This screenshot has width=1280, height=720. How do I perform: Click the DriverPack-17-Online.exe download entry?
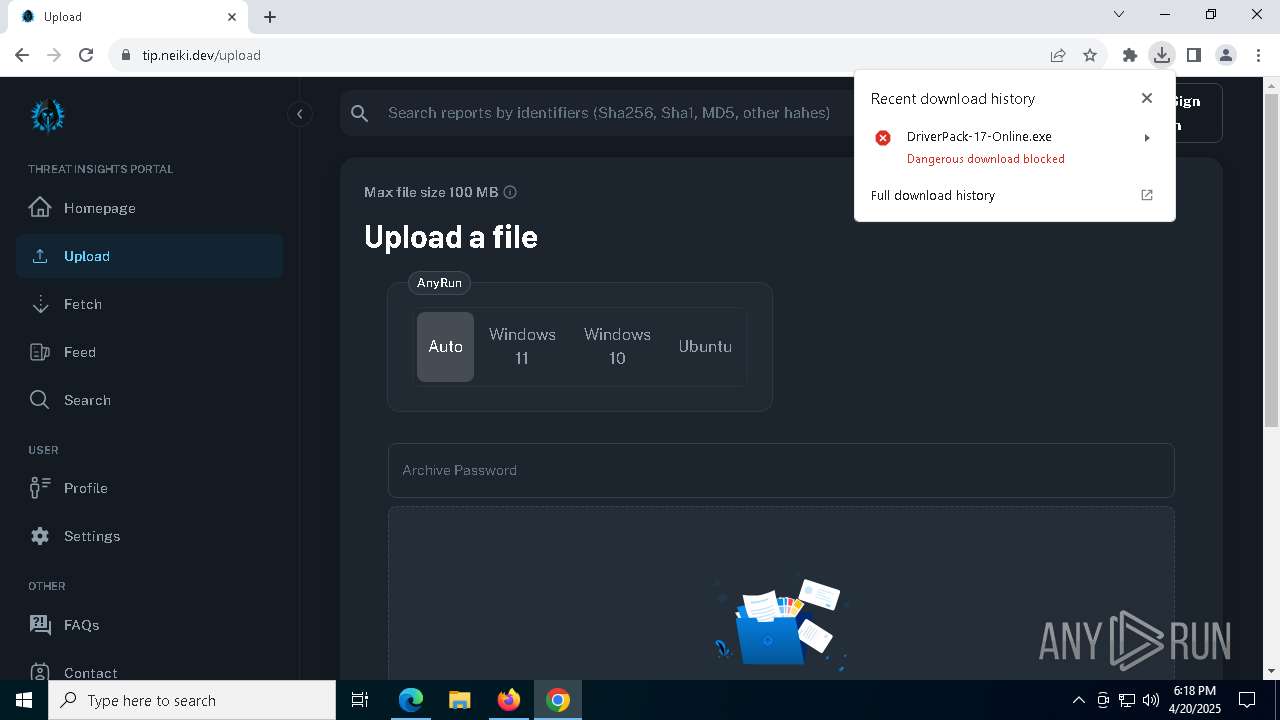1014,147
